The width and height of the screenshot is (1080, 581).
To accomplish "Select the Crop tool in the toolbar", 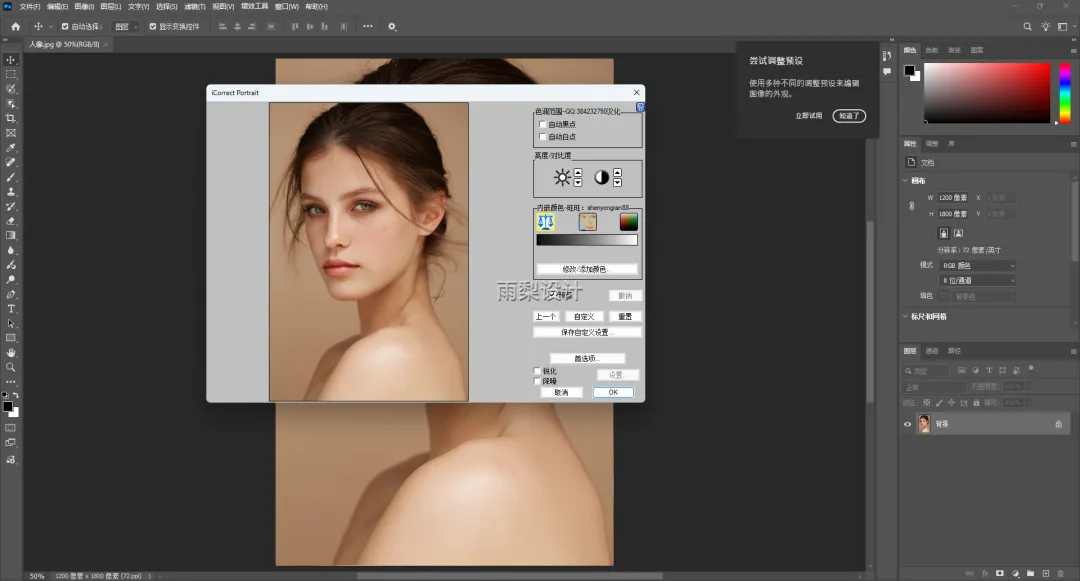I will click(x=11, y=118).
